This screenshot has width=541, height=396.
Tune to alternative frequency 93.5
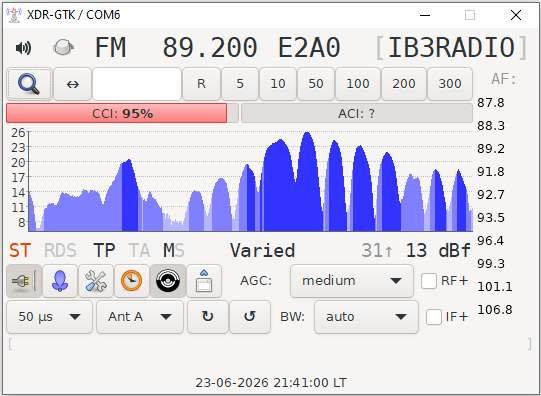[x=491, y=218]
